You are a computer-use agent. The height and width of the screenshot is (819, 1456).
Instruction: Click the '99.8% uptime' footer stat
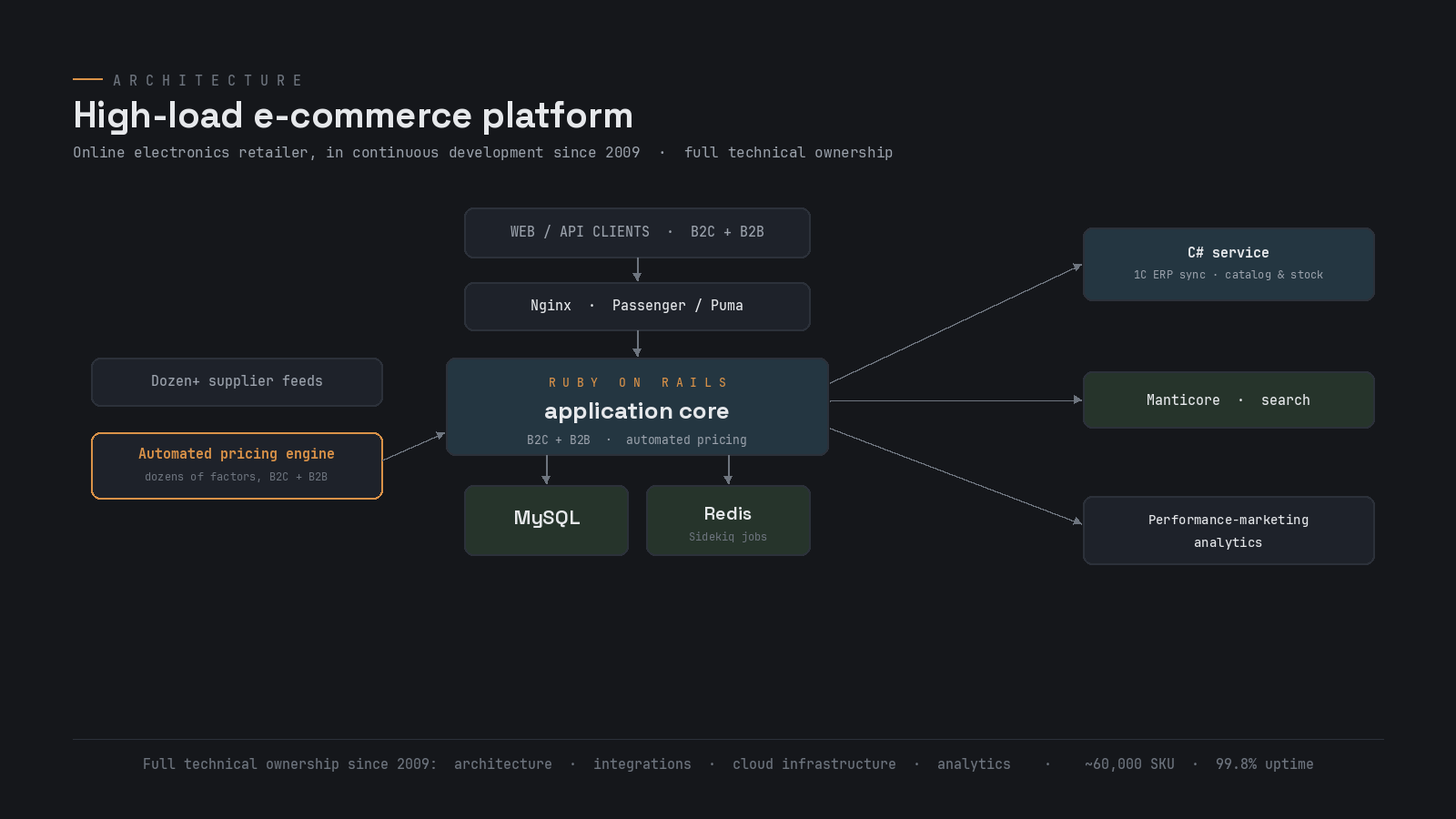(x=1265, y=764)
